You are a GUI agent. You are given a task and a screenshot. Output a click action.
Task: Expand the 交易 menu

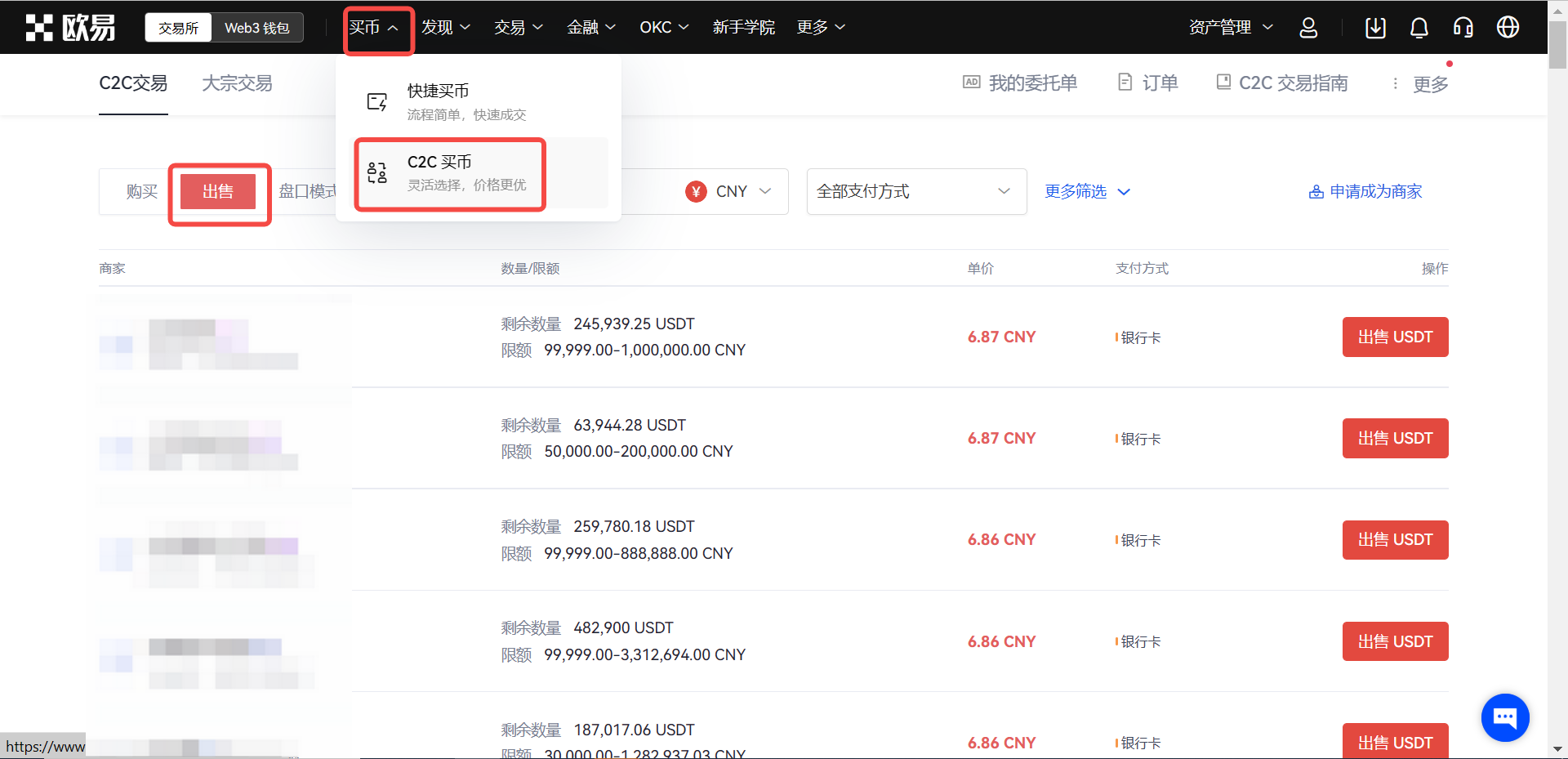(519, 27)
